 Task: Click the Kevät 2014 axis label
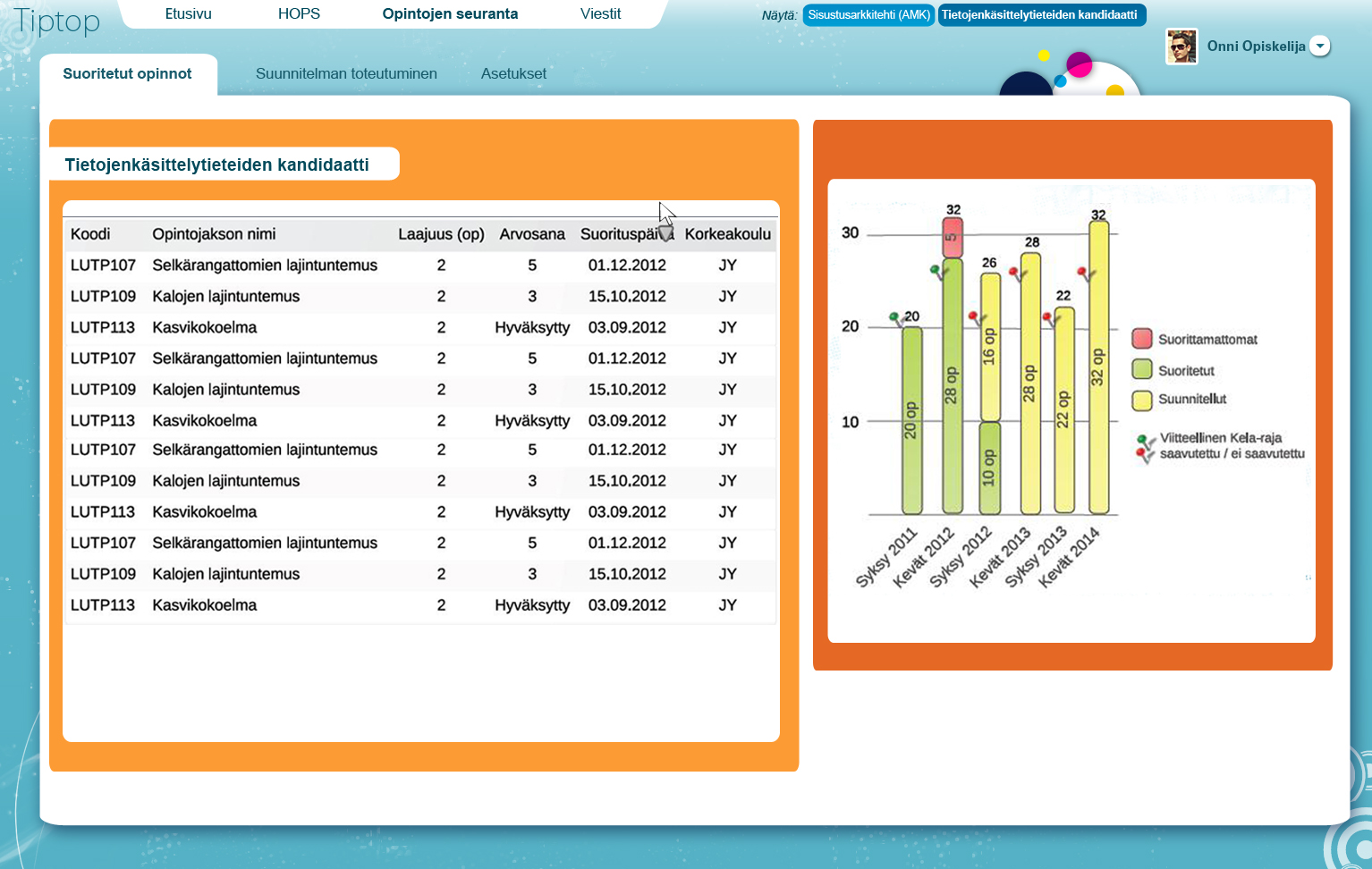[1069, 557]
